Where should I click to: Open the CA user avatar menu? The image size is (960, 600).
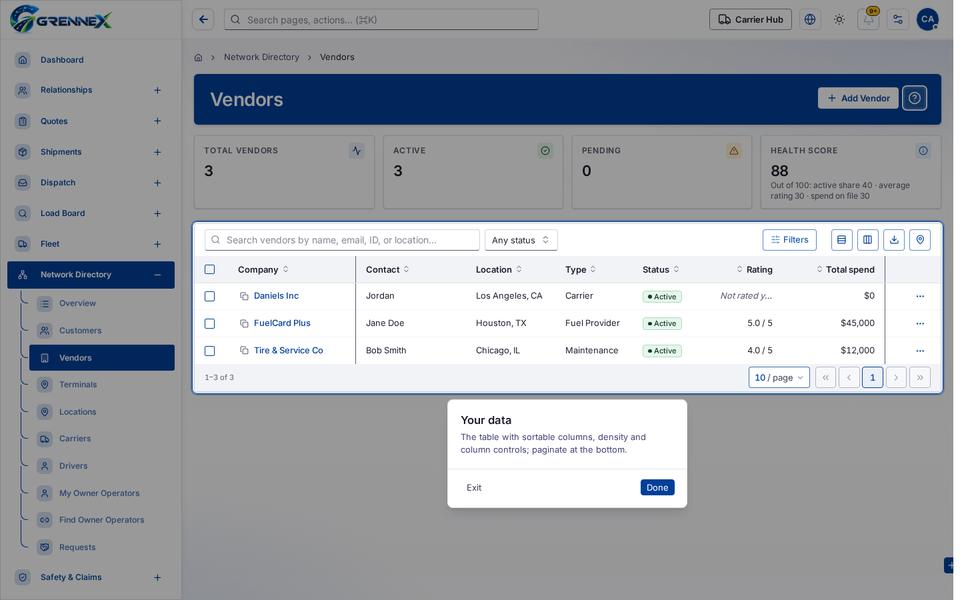tap(928, 20)
